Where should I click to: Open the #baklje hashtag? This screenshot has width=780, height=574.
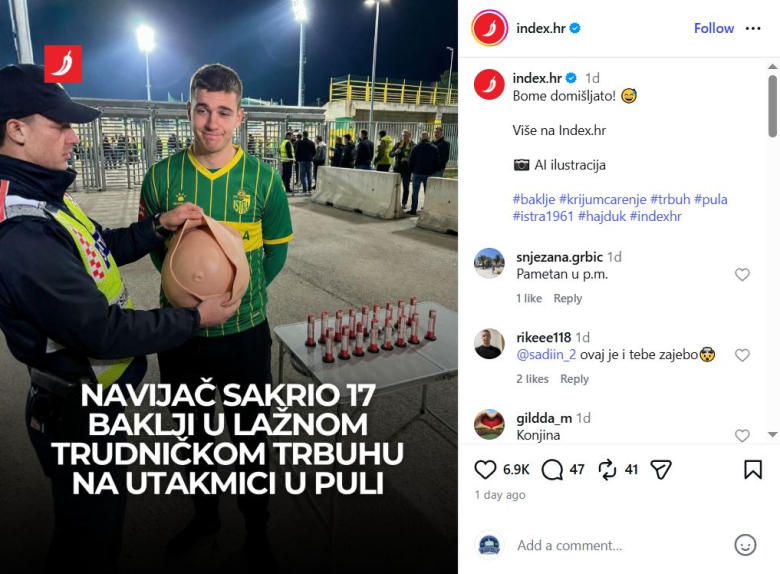click(534, 199)
